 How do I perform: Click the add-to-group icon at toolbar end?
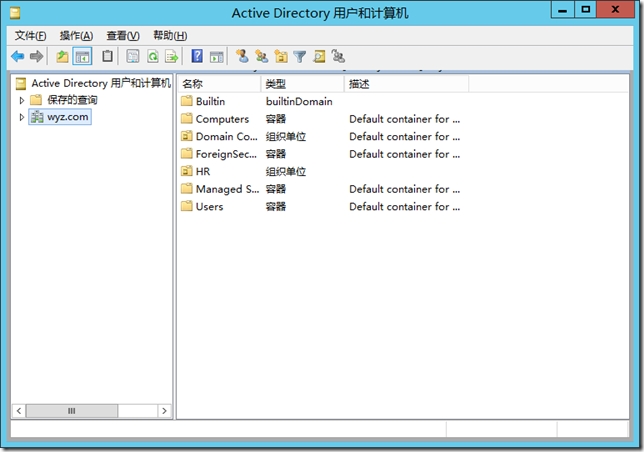coord(338,56)
